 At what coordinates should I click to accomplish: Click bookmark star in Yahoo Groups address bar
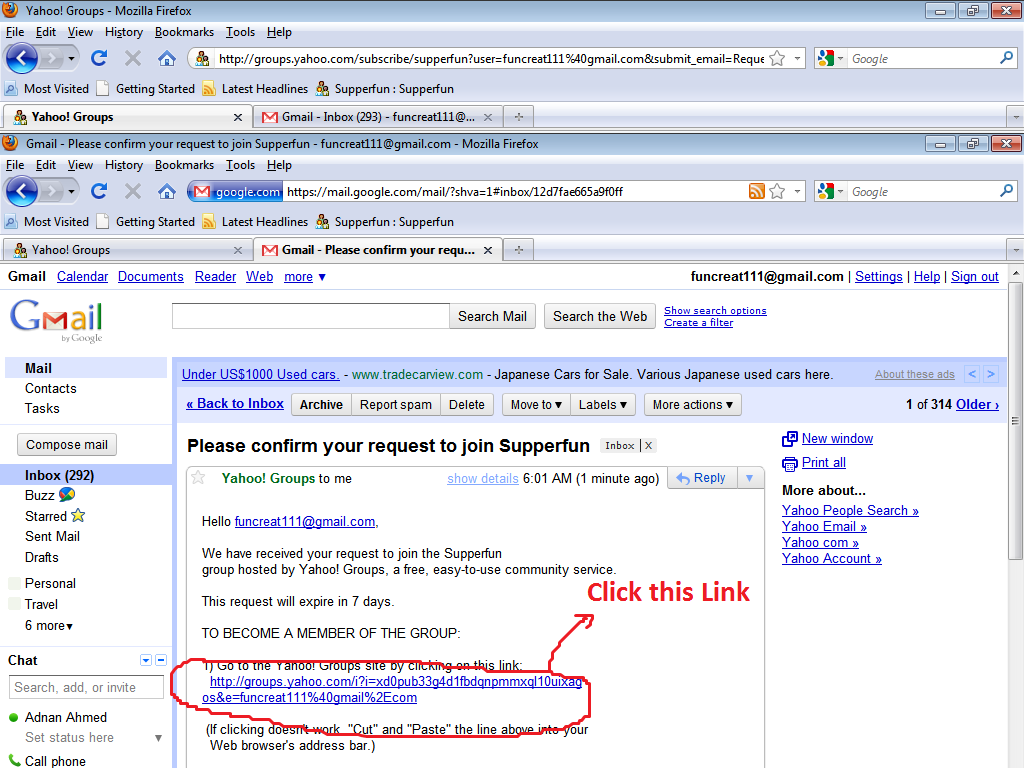(x=776, y=59)
